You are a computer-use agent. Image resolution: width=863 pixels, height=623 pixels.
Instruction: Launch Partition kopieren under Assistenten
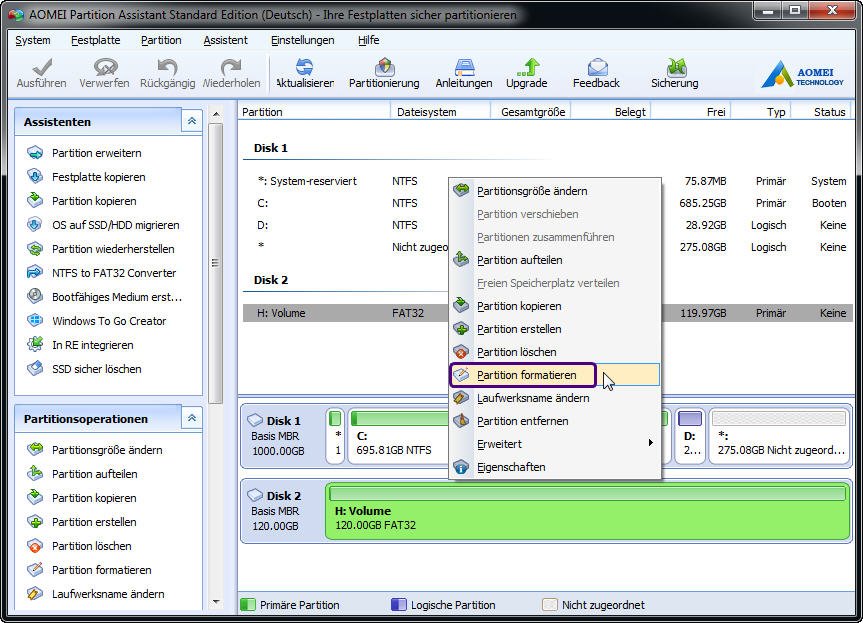coord(94,201)
